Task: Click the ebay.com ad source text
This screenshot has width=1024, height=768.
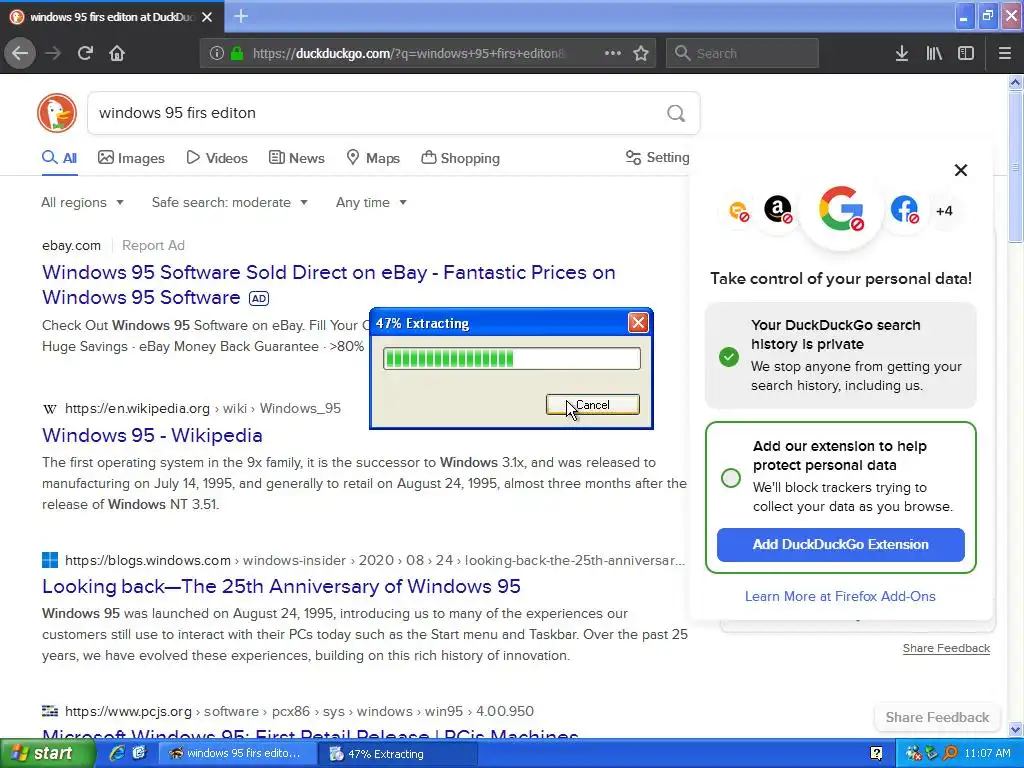Action: [x=71, y=246]
